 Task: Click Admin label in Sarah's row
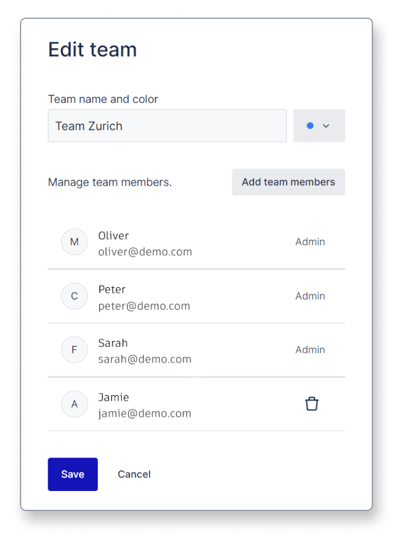[x=310, y=350]
